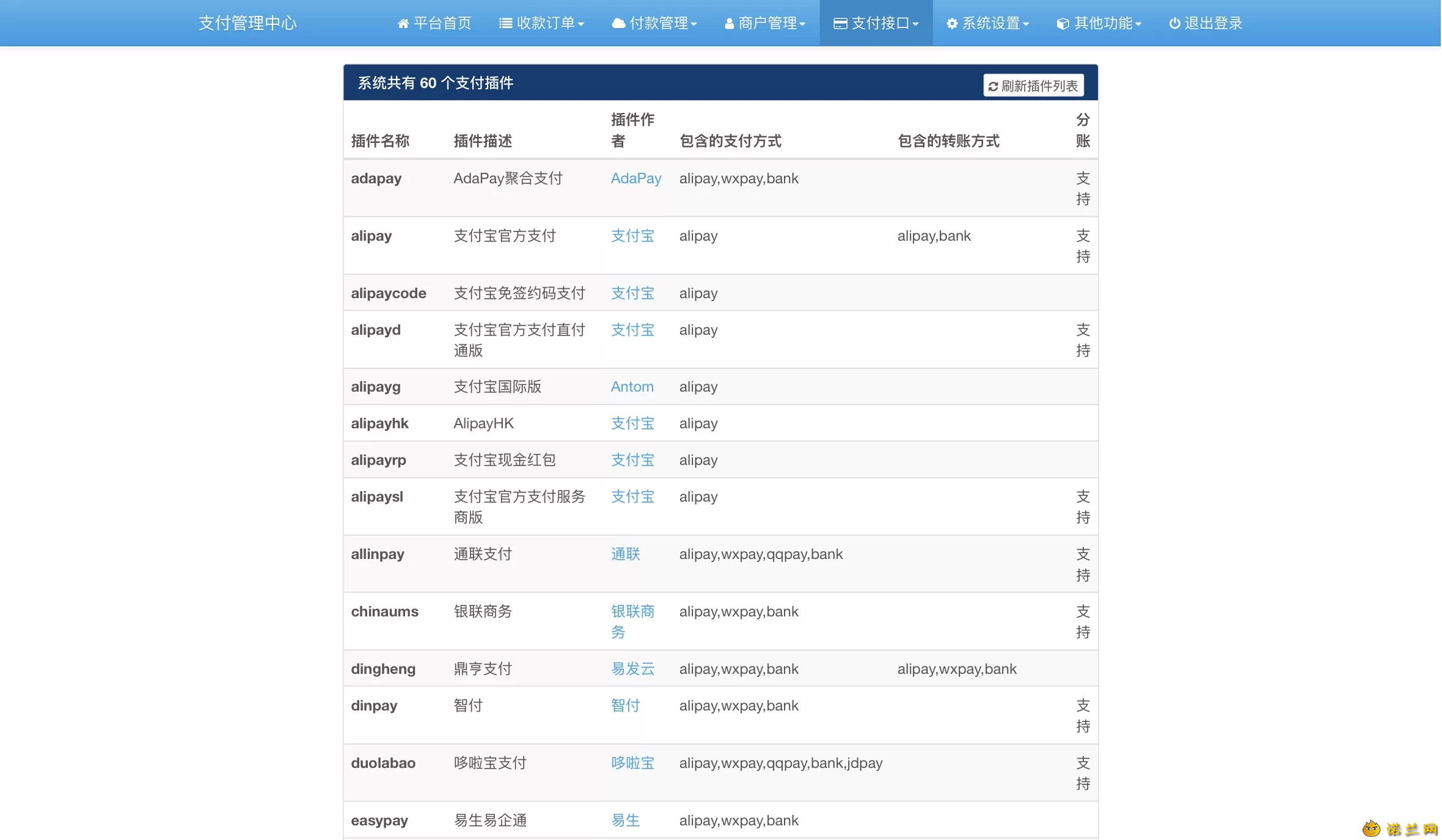Click the cube icon beside 其他功能
Screen dimensions: 1442x840
(x=1063, y=24)
